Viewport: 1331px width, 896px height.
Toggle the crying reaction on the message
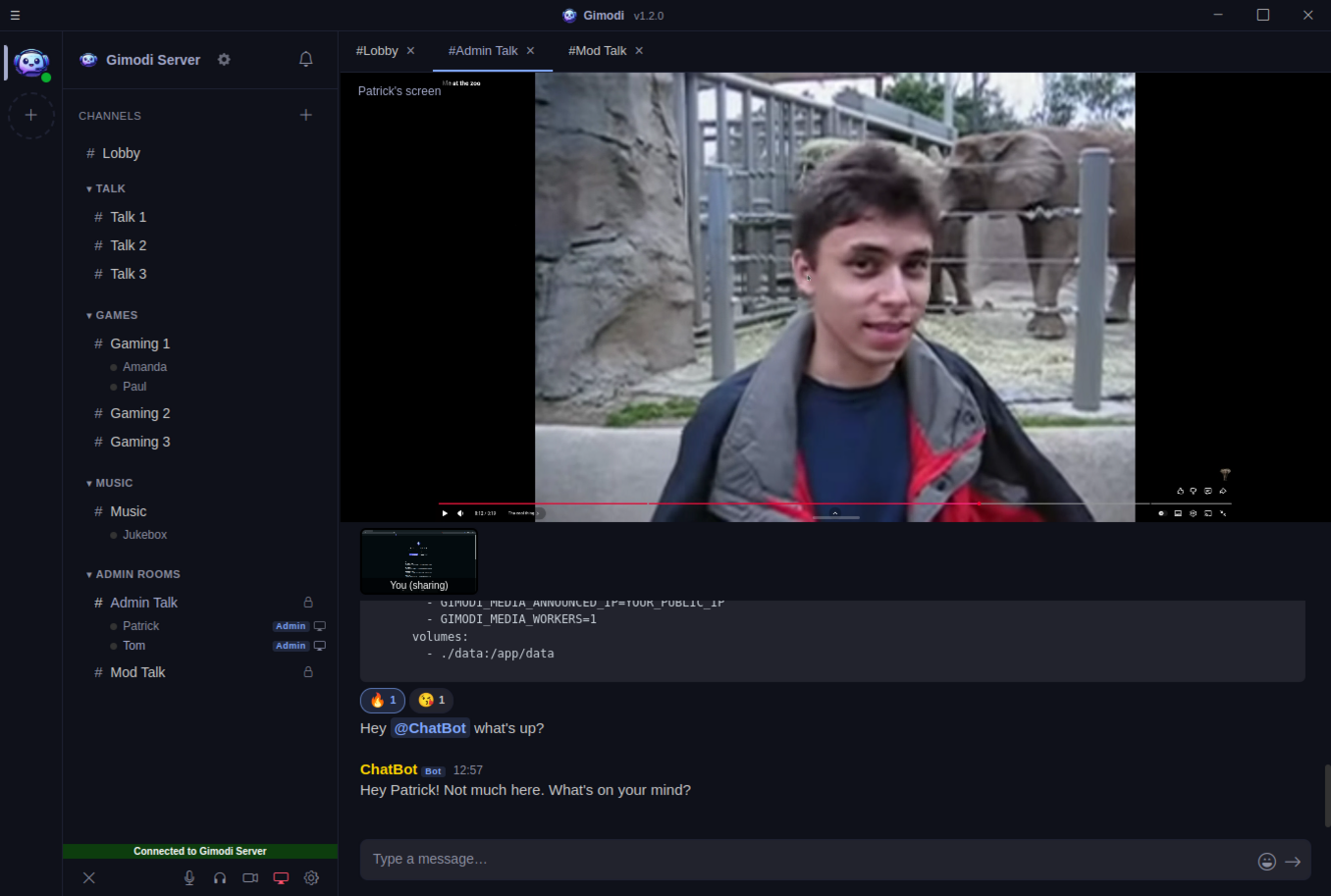point(431,700)
